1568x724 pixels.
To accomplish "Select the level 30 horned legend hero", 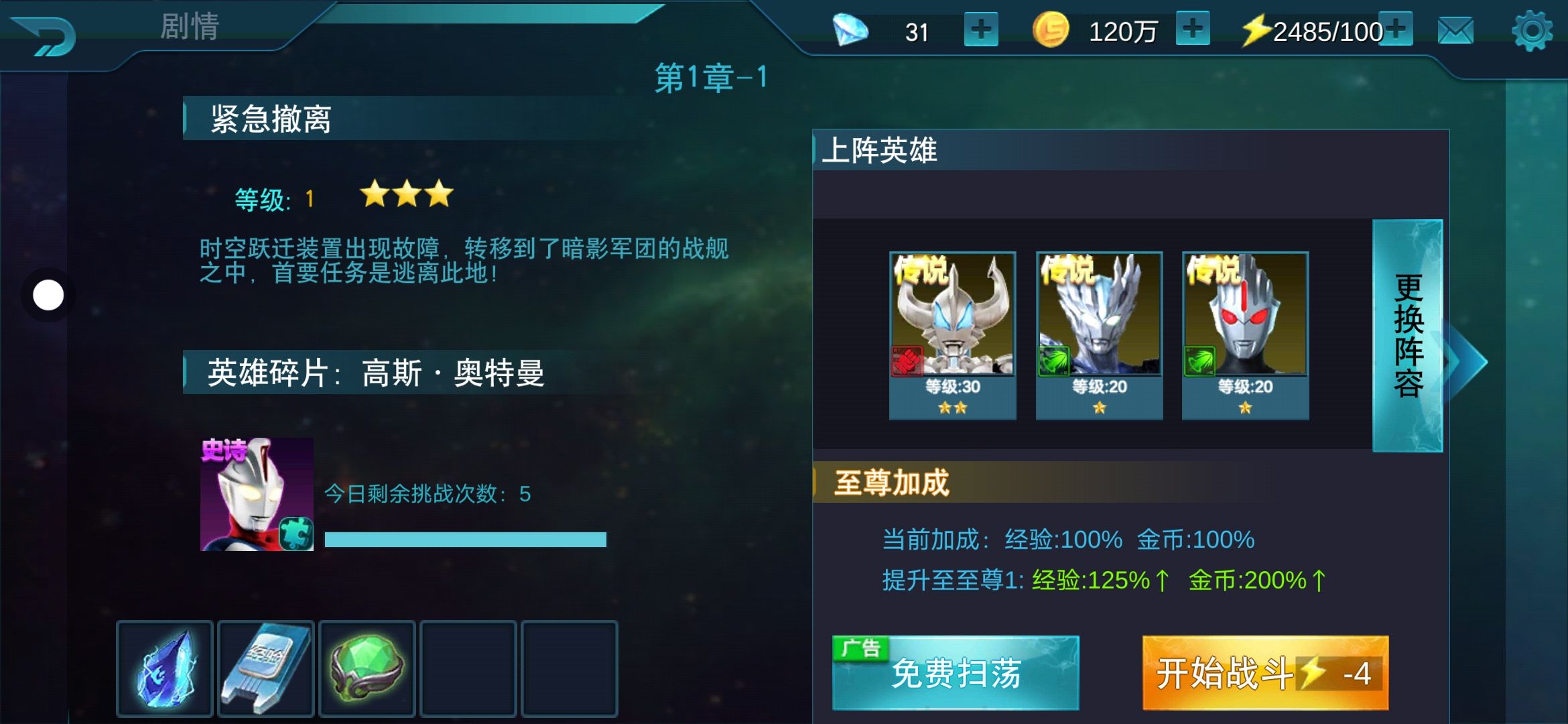I will click(x=952, y=335).
